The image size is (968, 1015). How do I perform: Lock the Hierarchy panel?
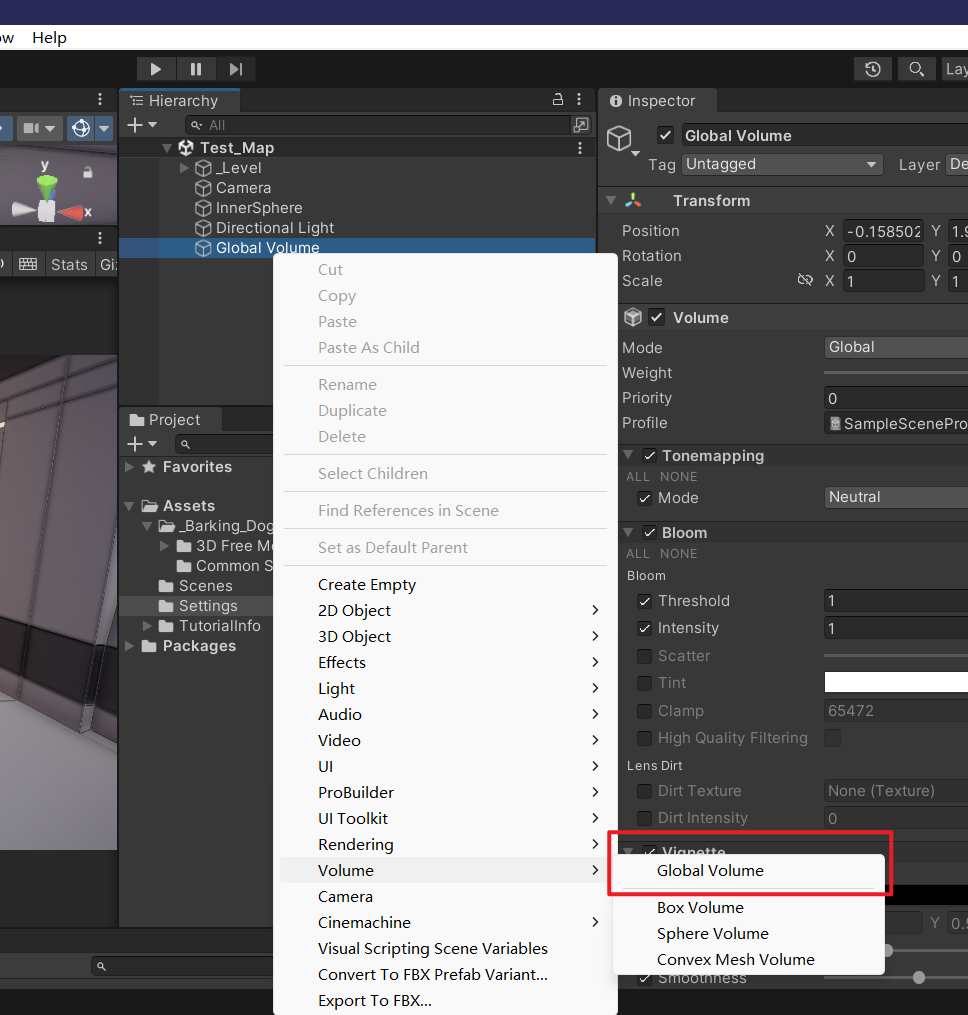tap(557, 100)
